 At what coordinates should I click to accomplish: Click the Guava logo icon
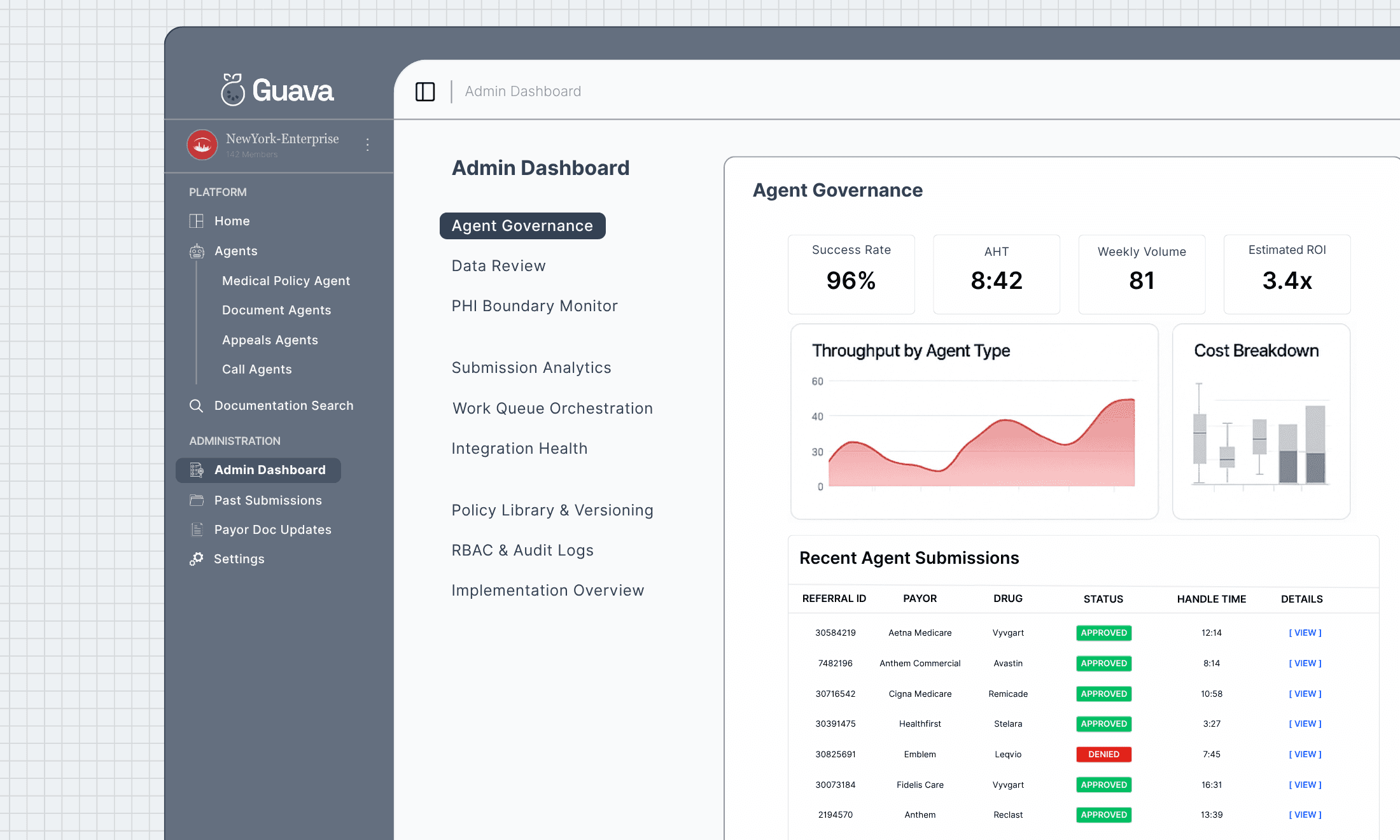pyautogui.click(x=233, y=90)
